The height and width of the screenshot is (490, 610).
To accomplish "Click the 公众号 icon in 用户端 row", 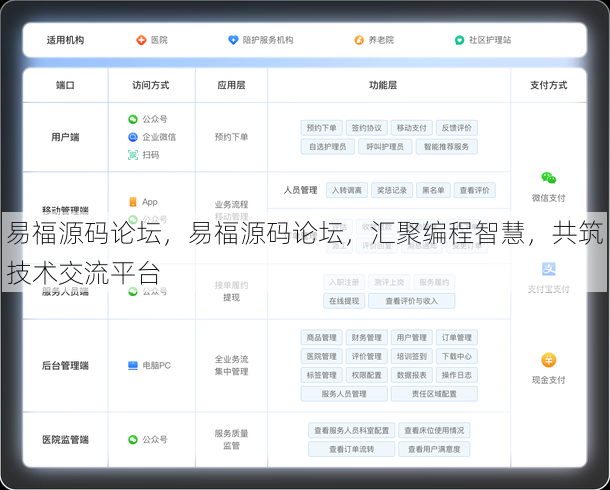I will click(133, 119).
